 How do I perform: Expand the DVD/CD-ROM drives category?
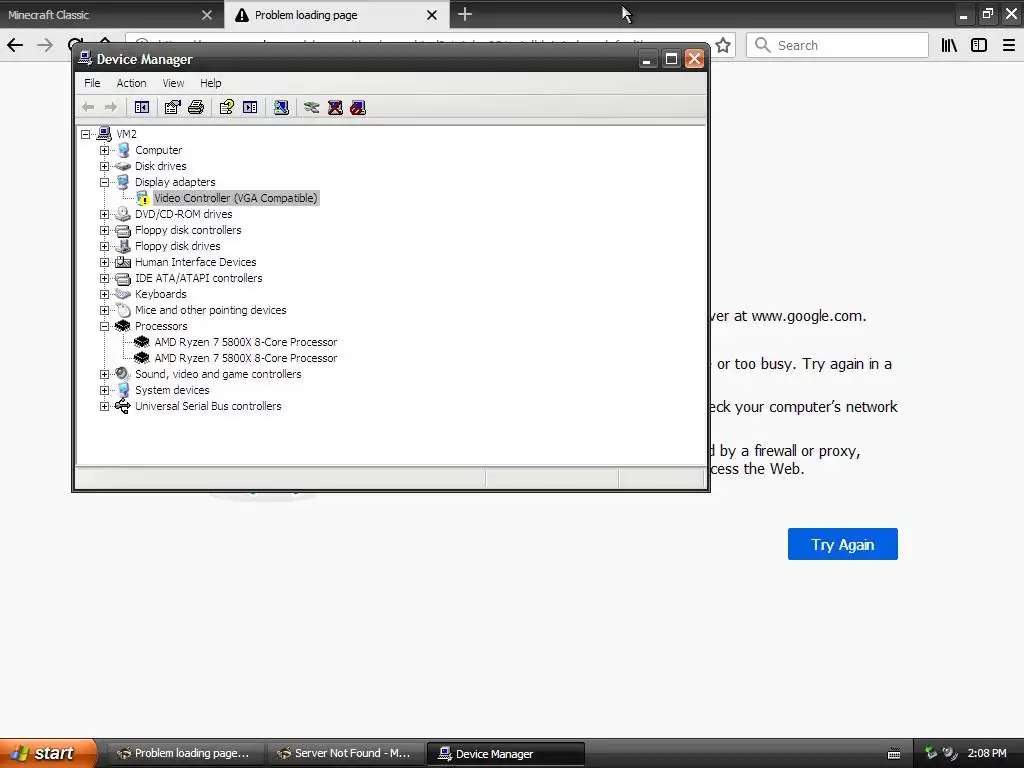coord(104,214)
